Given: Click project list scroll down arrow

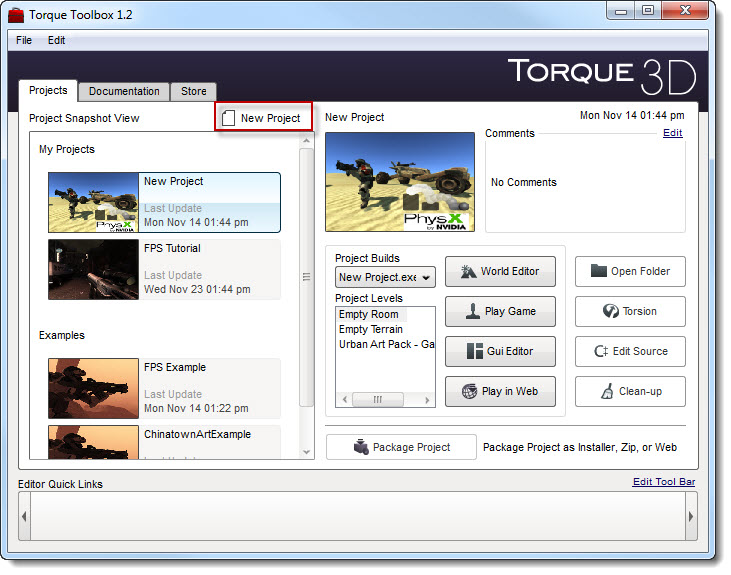Looking at the screenshot, I should (306, 451).
